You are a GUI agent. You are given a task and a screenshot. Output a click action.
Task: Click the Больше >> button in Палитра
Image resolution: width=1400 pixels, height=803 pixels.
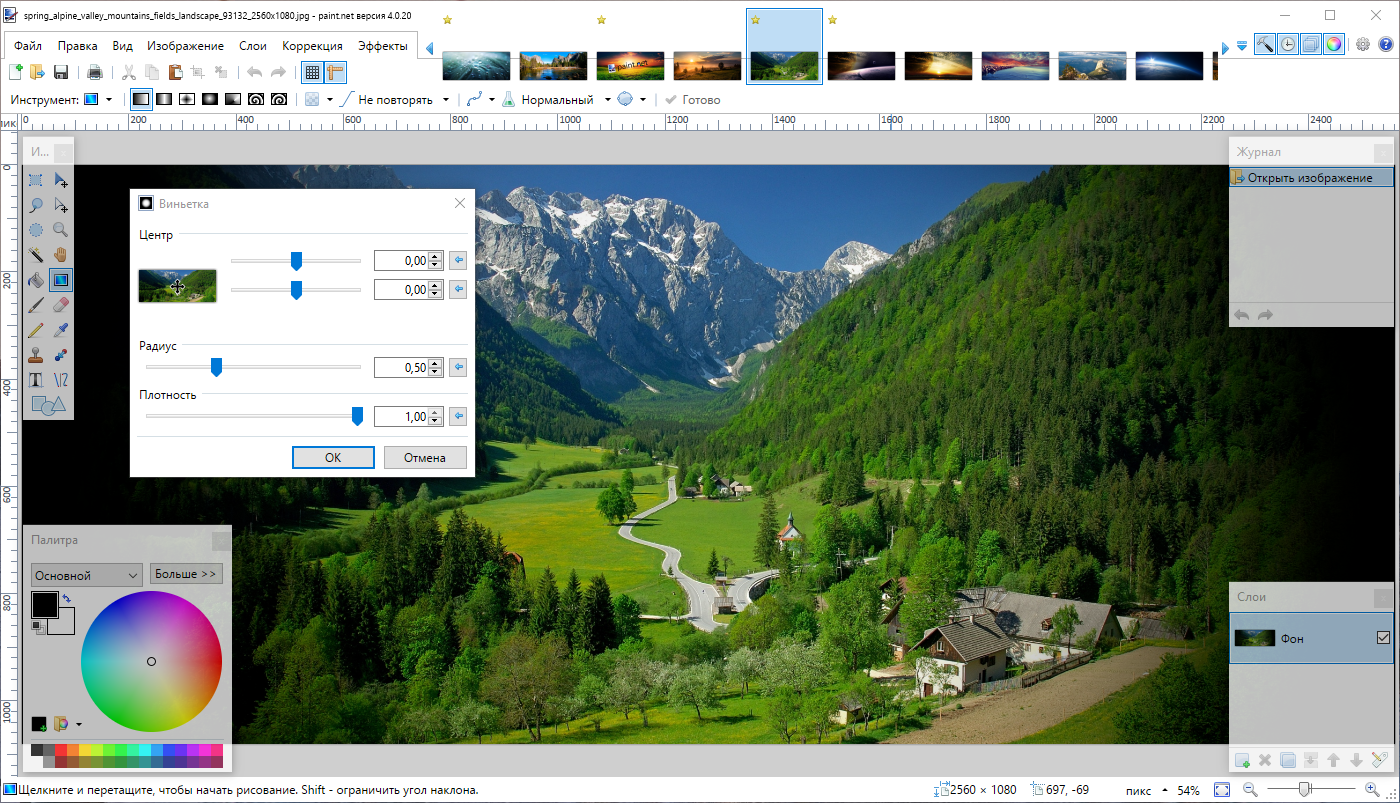(x=186, y=574)
